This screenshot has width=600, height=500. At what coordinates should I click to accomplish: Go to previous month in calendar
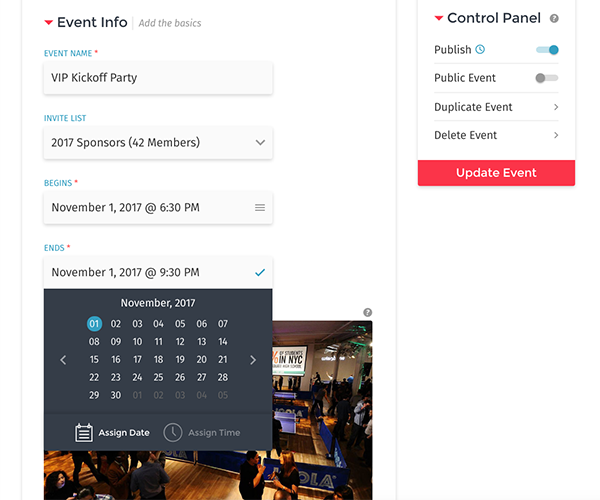(x=63, y=360)
